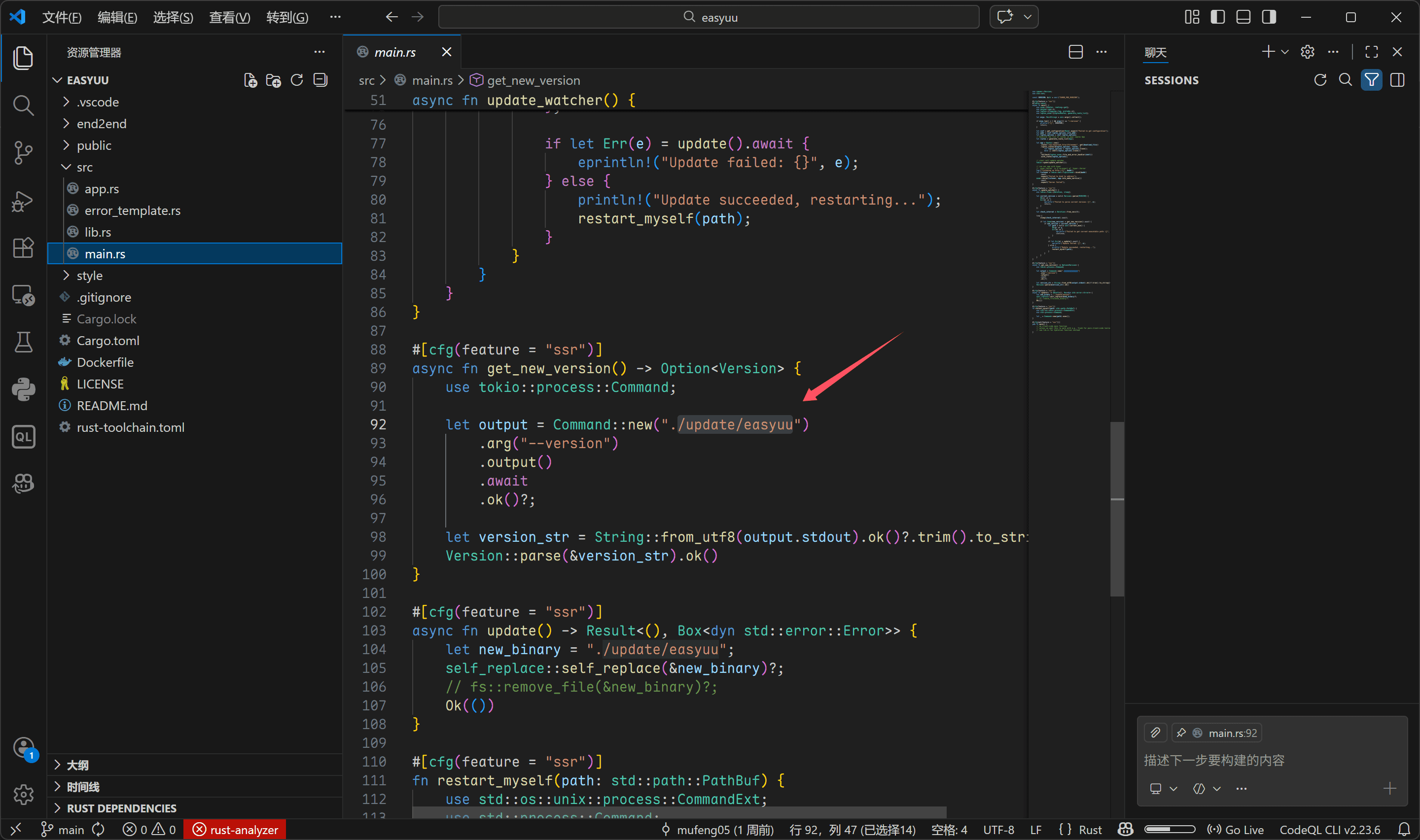Refresh the chat sessions list
The height and width of the screenshot is (840, 1420).
click(x=1320, y=80)
